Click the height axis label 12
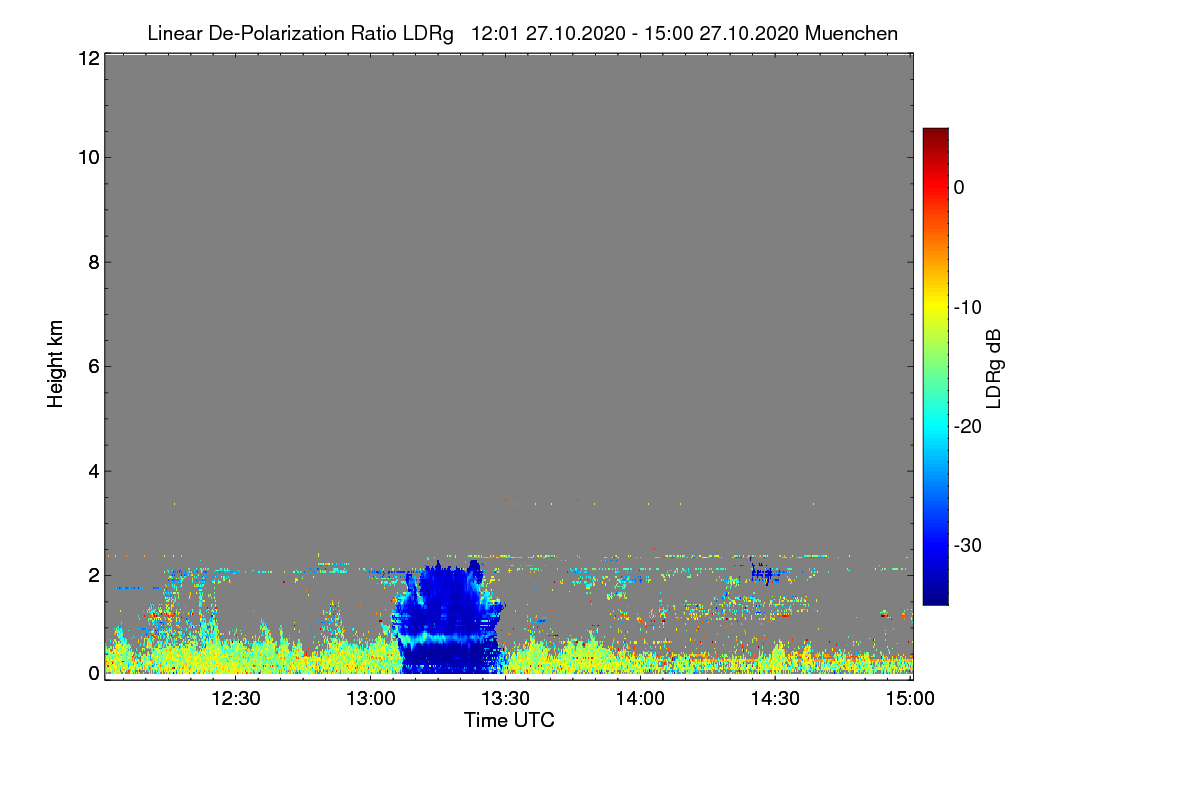 click(x=87, y=57)
